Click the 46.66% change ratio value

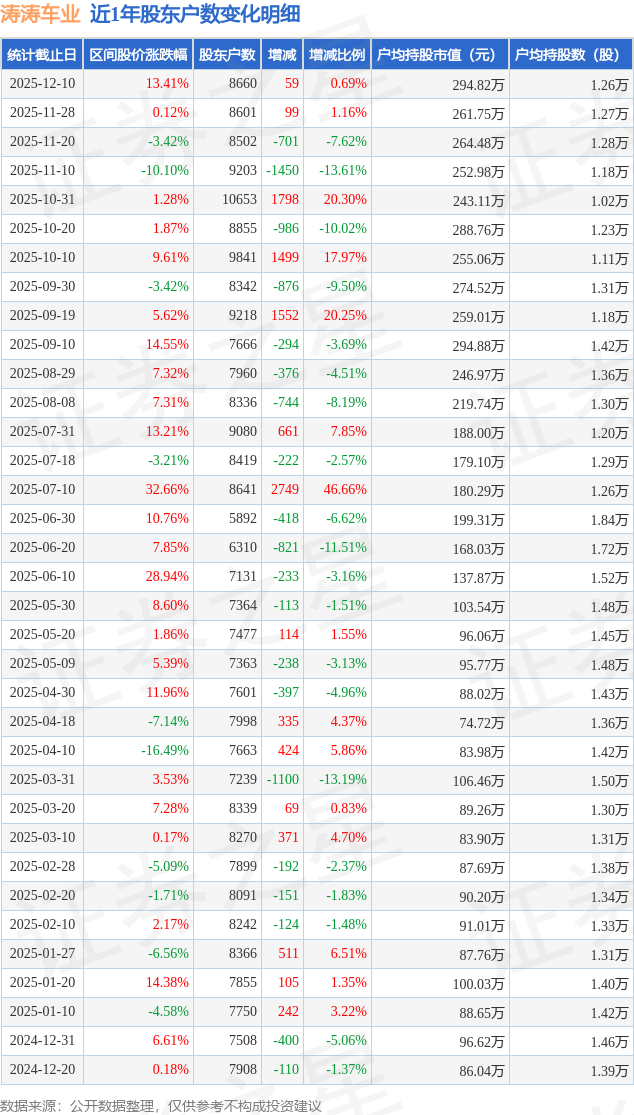point(345,490)
